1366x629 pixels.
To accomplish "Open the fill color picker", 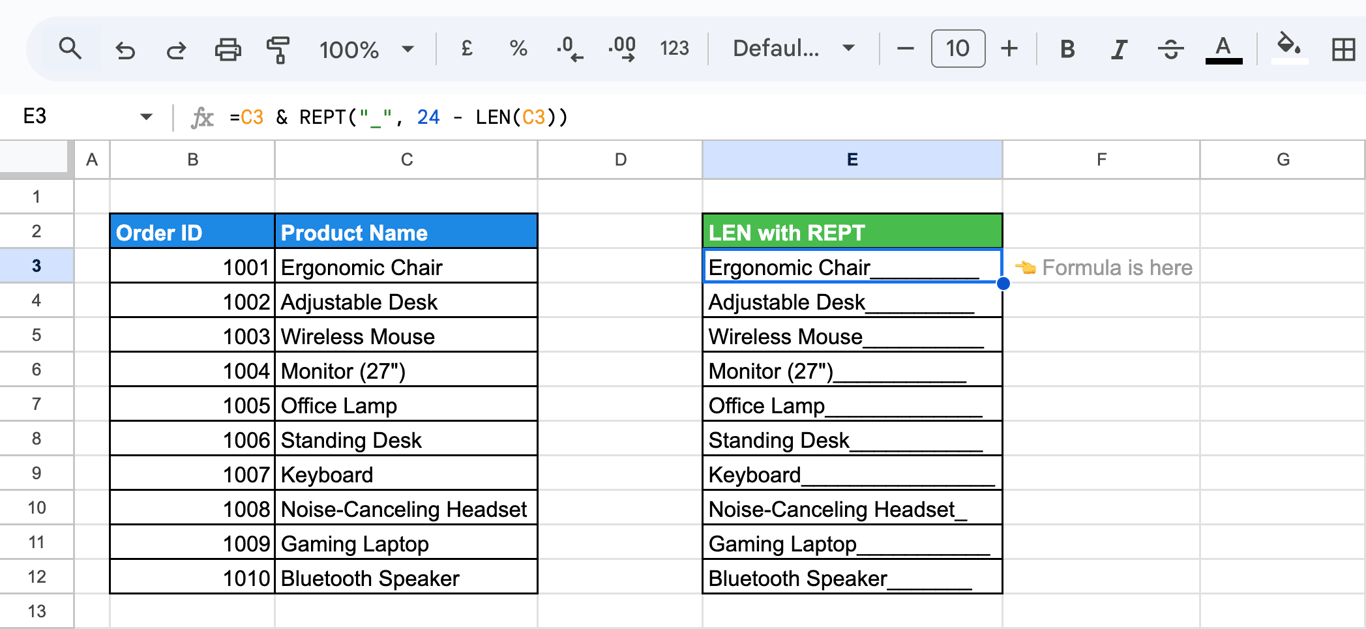I will coord(1290,47).
